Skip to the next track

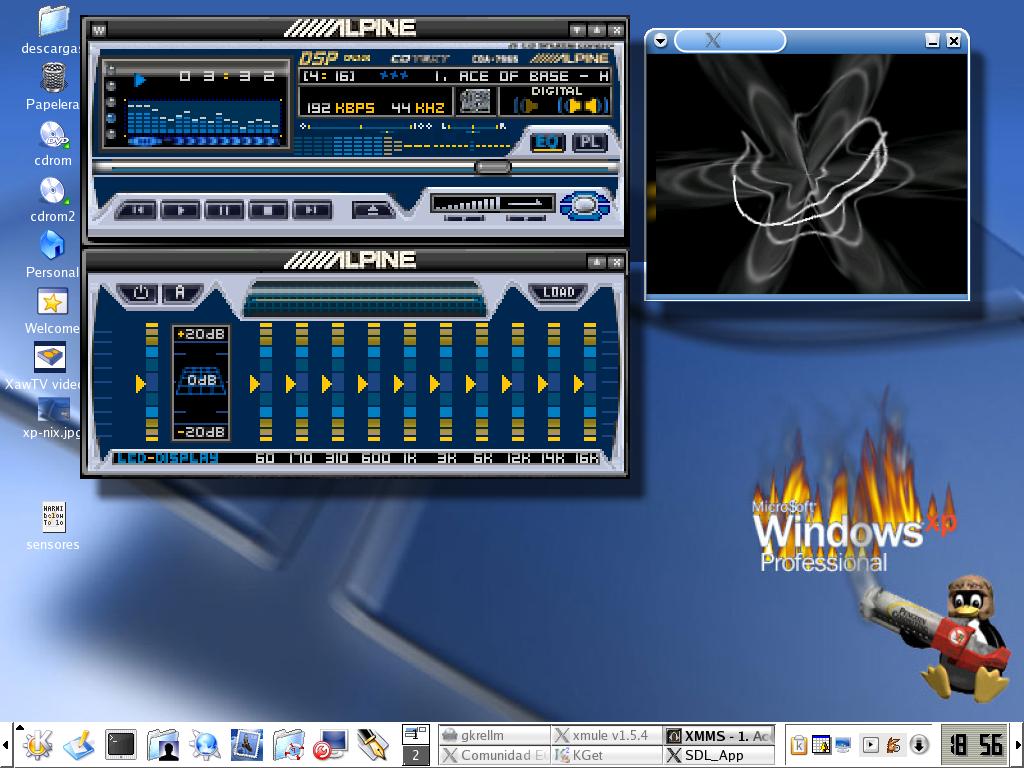[x=311, y=210]
